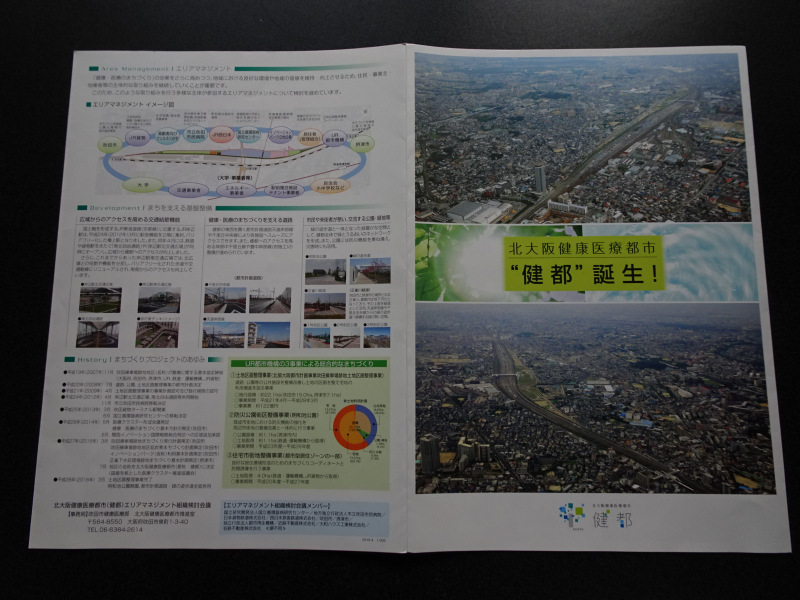800x600 pixels.
Task: Click the '岸辺駅南交通広場' photo
Action: (159, 300)
